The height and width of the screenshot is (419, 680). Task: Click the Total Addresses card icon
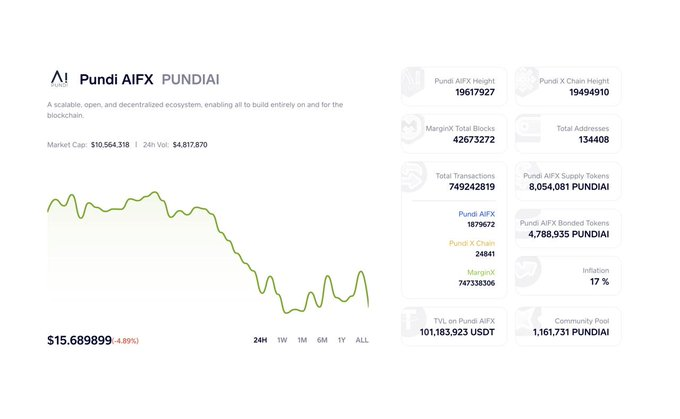pos(528,133)
